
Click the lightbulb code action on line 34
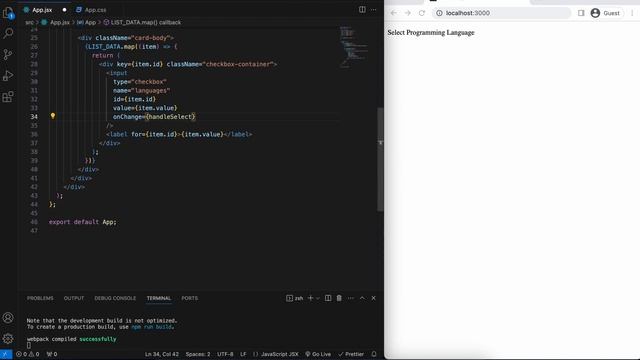[53, 116]
